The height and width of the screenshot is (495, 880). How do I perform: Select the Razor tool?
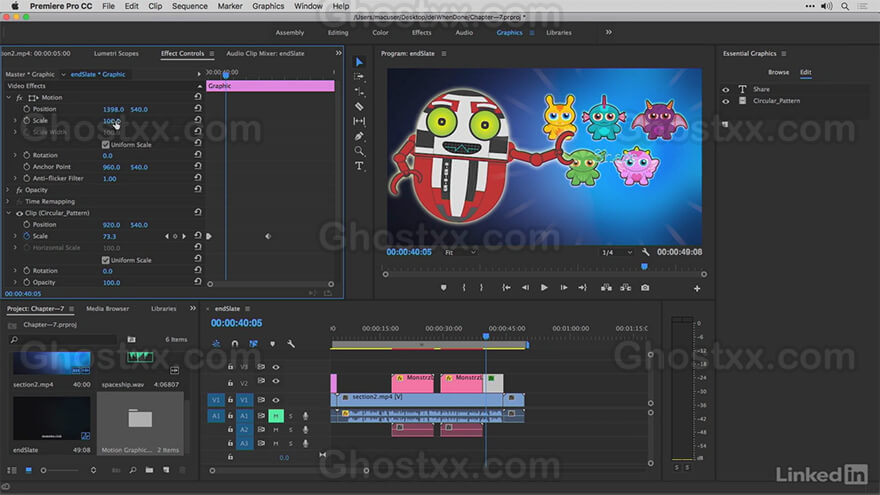(359, 106)
